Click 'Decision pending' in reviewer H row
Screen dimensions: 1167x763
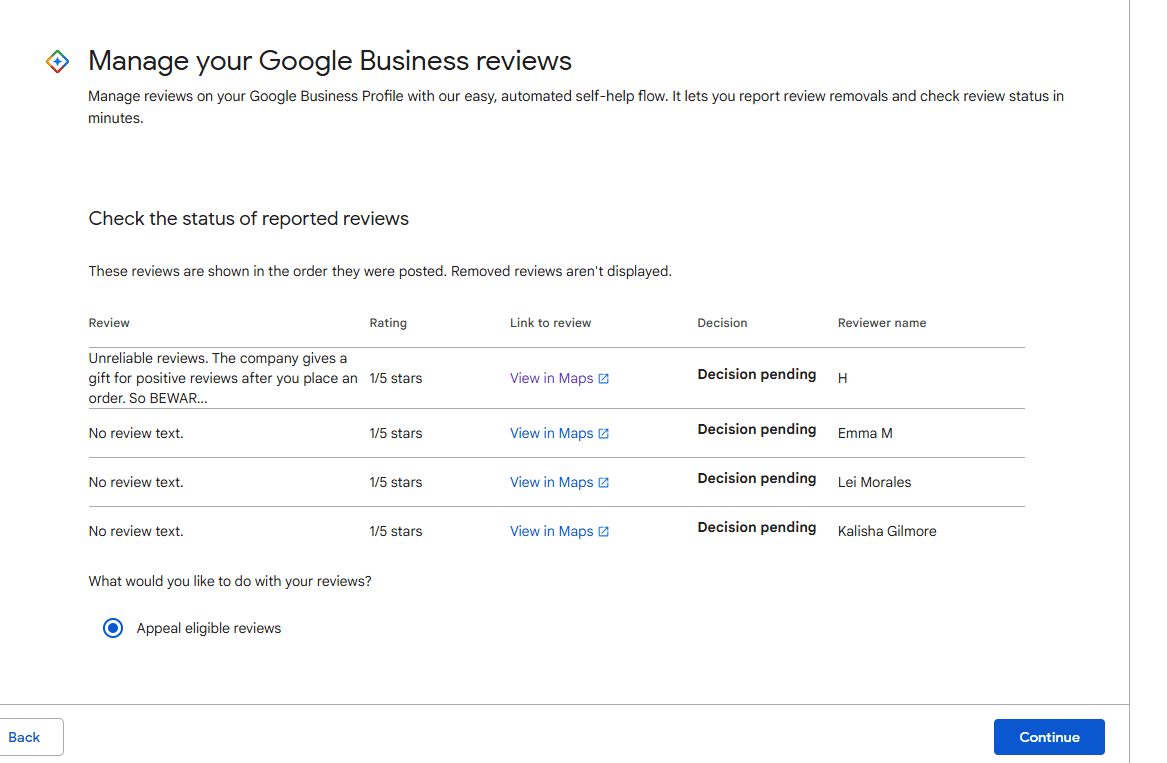[756, 374]
